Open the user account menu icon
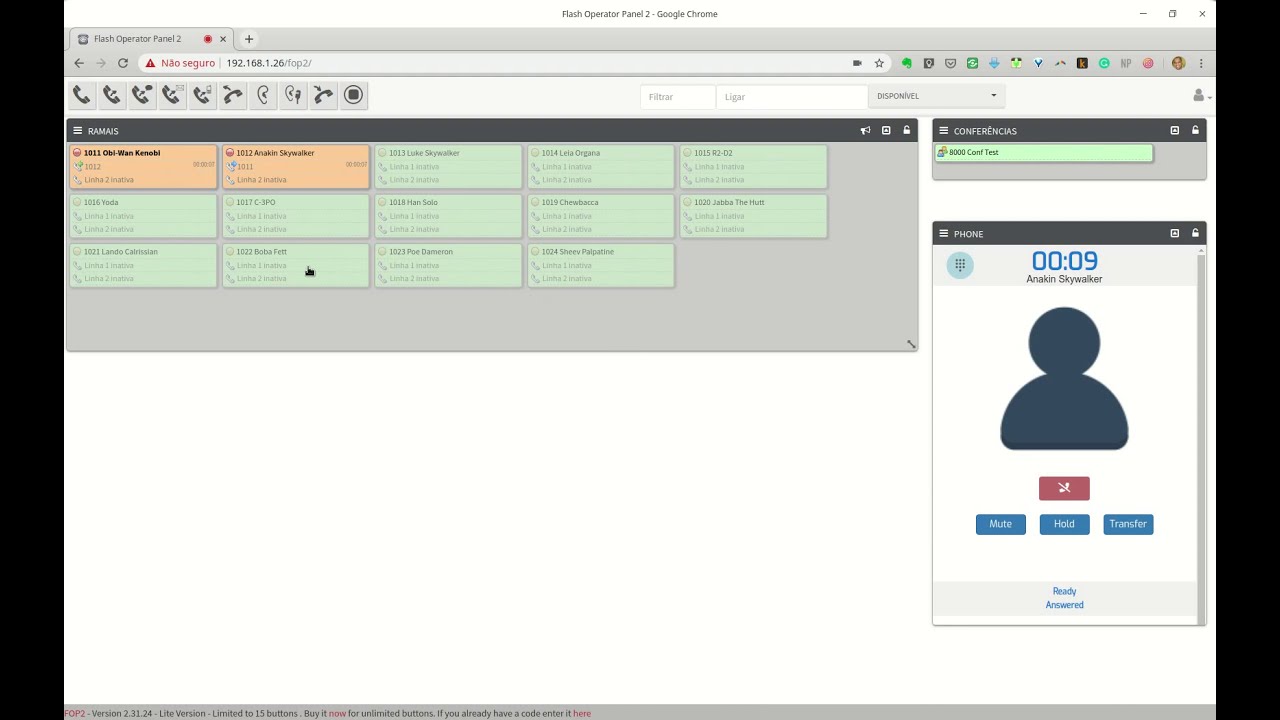The width and height of the screenshot is (1280, 720). 1200,96
